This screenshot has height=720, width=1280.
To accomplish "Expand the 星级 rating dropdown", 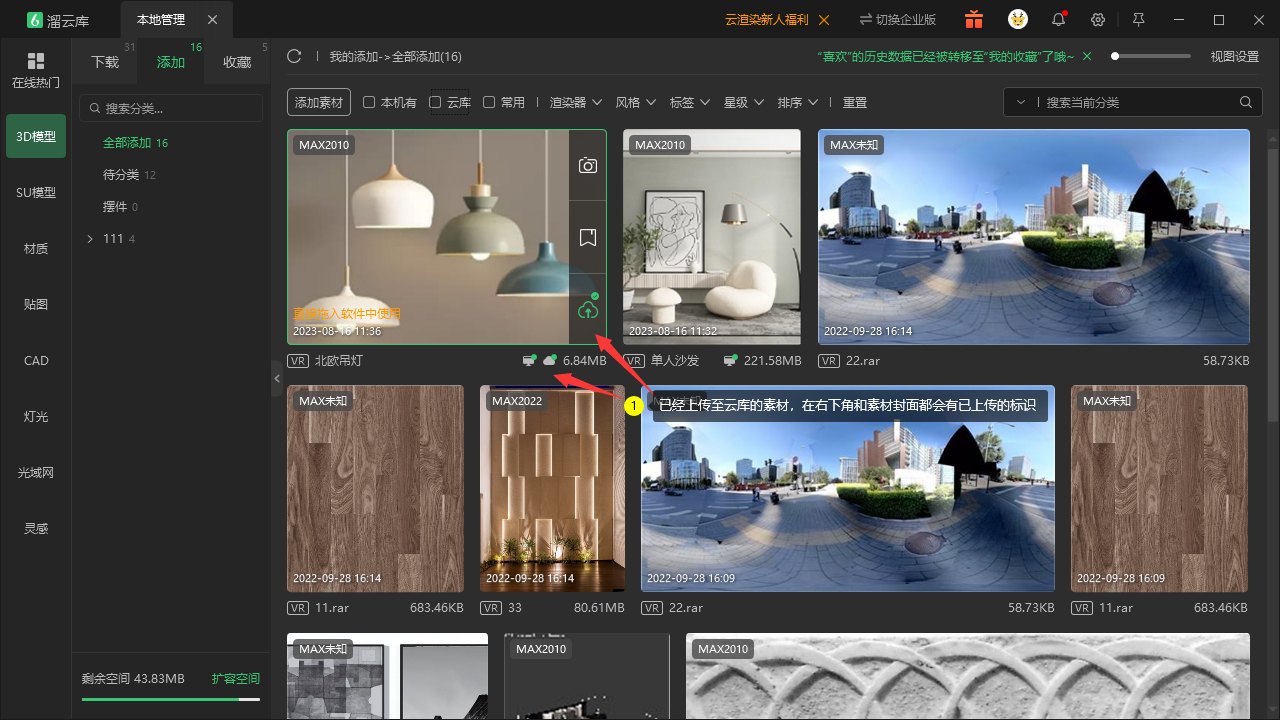I will (744, 102).
